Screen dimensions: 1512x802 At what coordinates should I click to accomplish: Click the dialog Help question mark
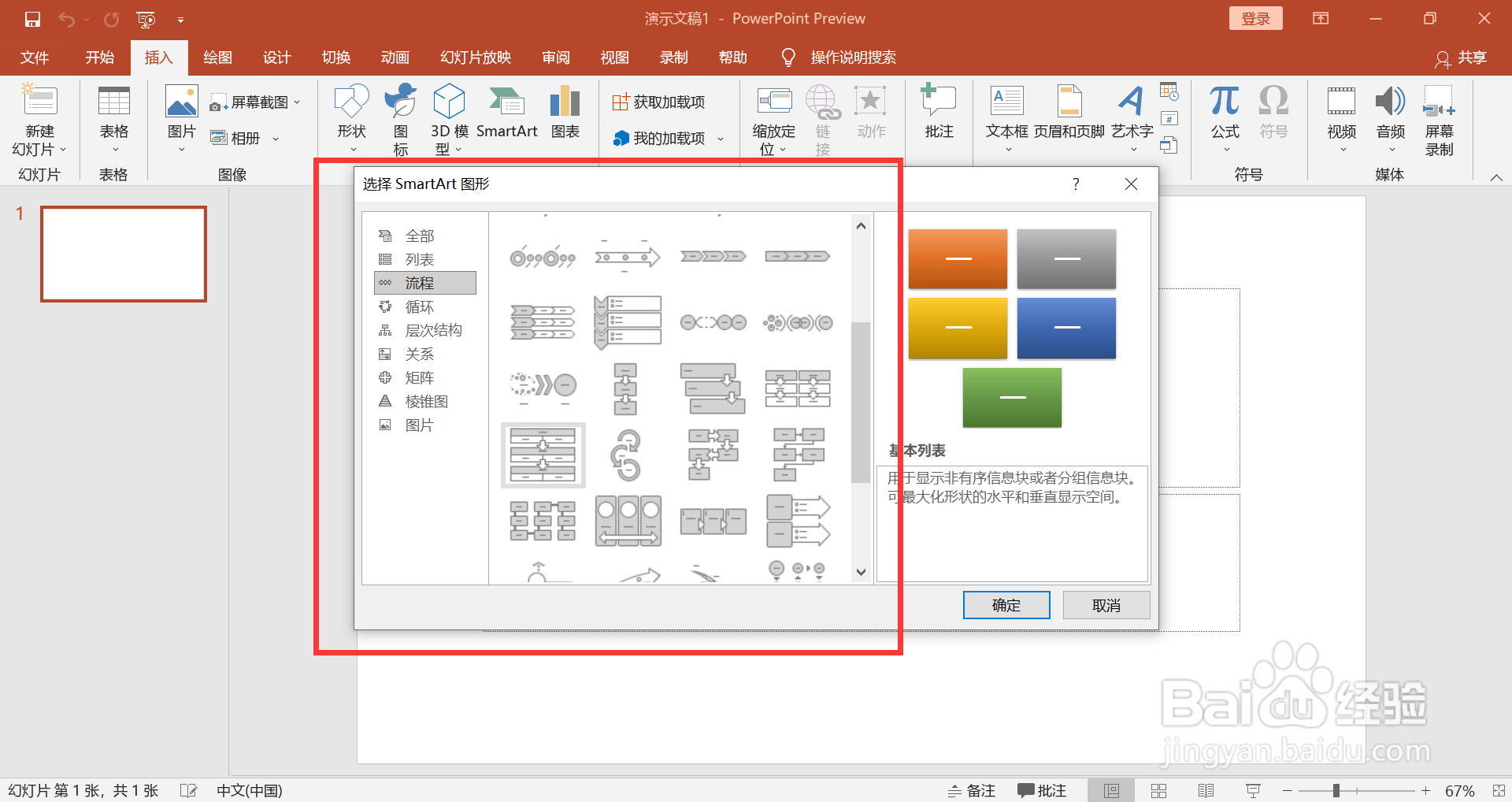click(1076, 184)
